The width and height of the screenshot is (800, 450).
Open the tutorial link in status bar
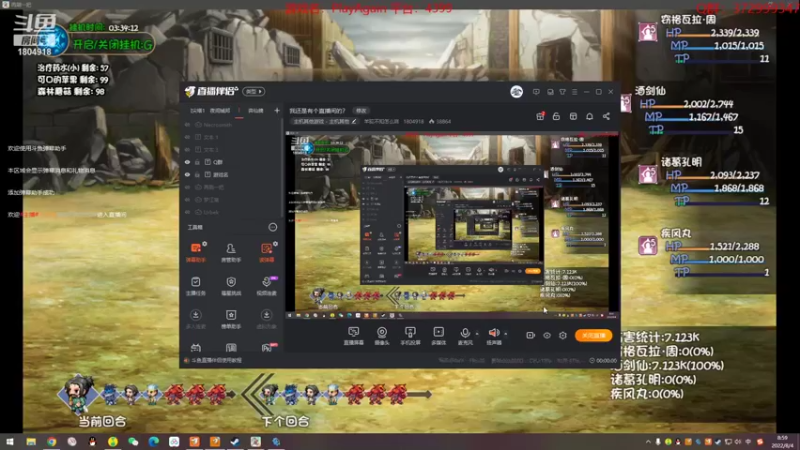216,360
